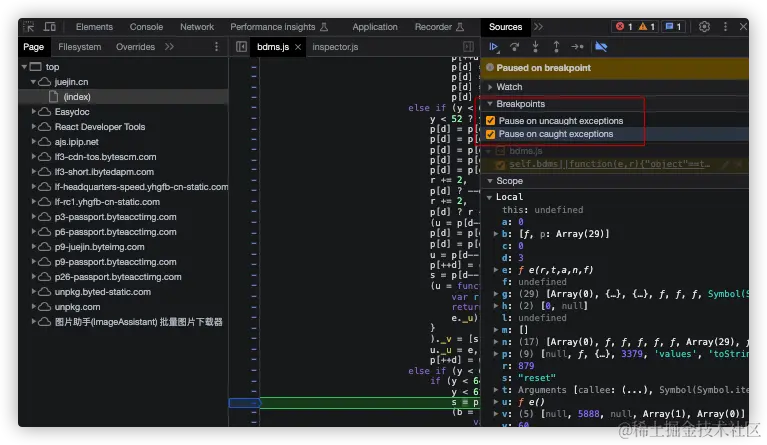This screenshot has width=767, height=445.
Task: Click the Step button in debugger toolbar
Action: pos(577,47)
